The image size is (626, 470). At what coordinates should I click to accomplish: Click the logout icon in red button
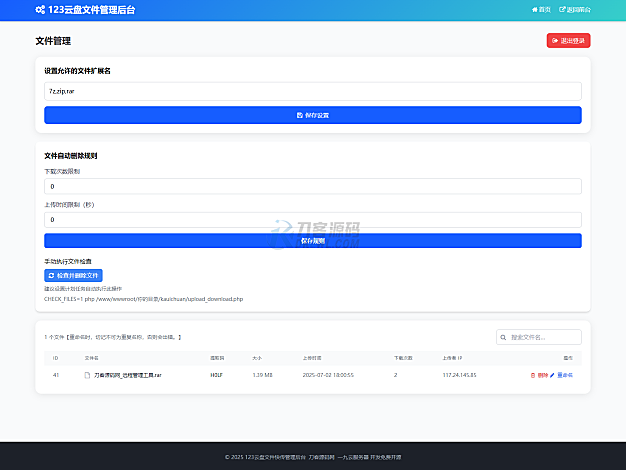point(555,41)
